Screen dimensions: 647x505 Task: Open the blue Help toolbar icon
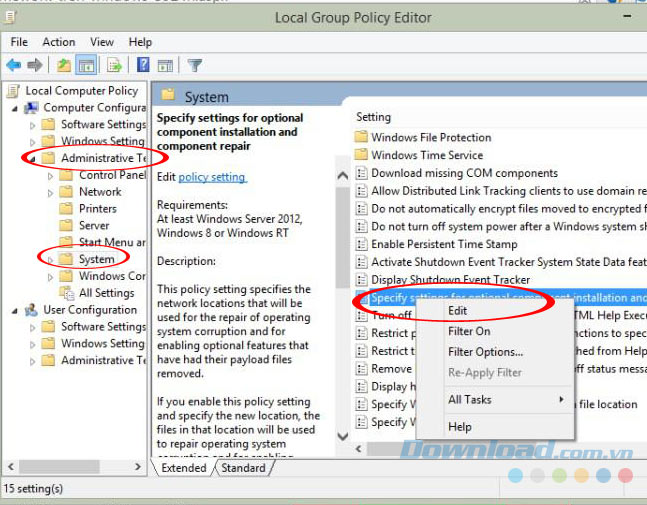[x=143, y=65]
